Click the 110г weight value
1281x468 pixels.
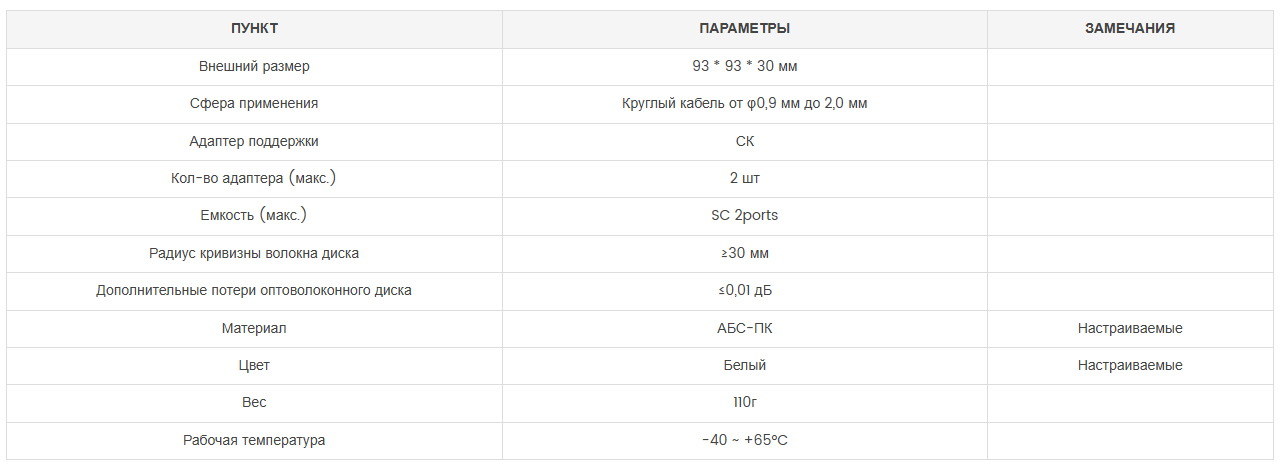744,402
